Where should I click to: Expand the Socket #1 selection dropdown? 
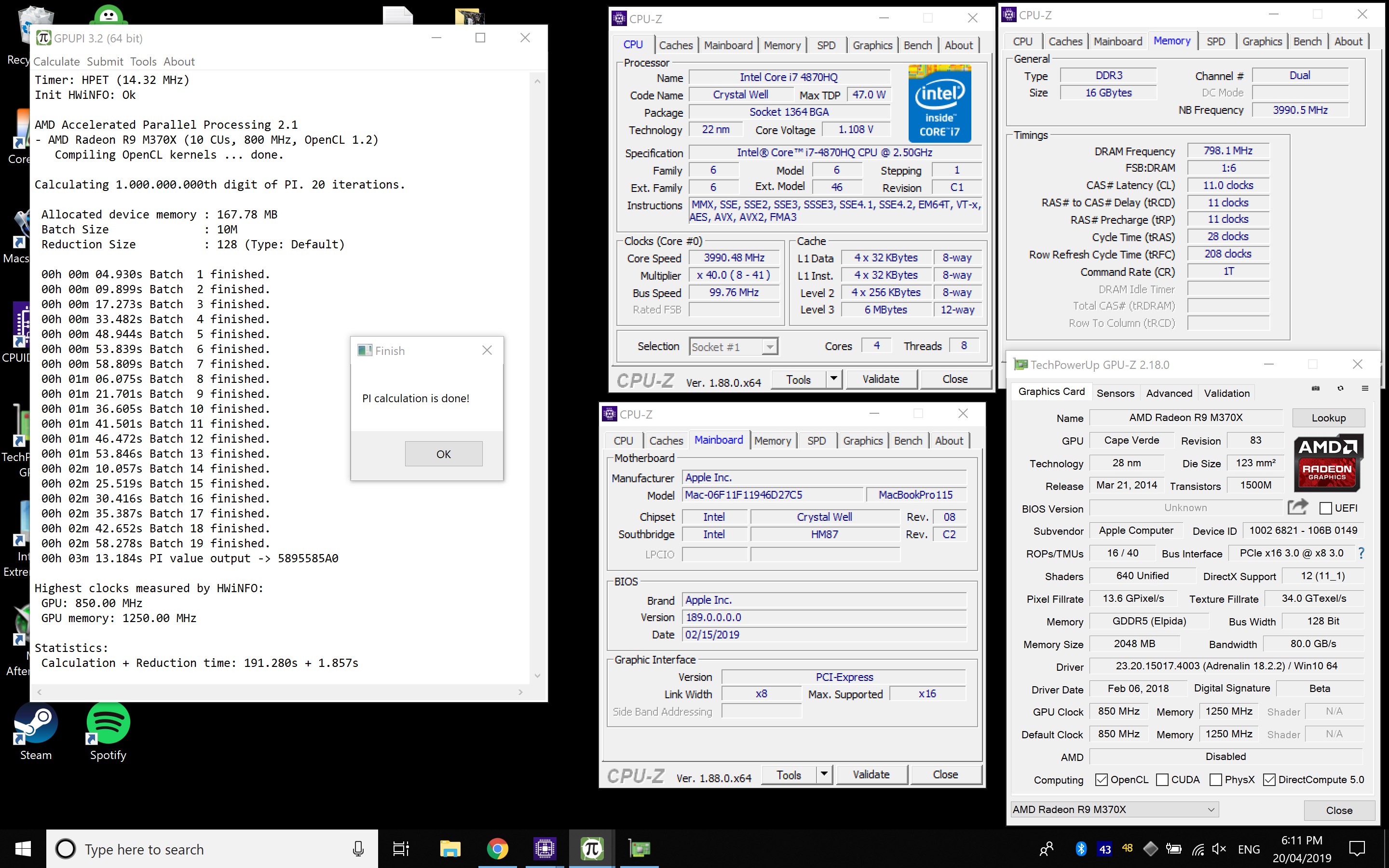click(770, 347)
